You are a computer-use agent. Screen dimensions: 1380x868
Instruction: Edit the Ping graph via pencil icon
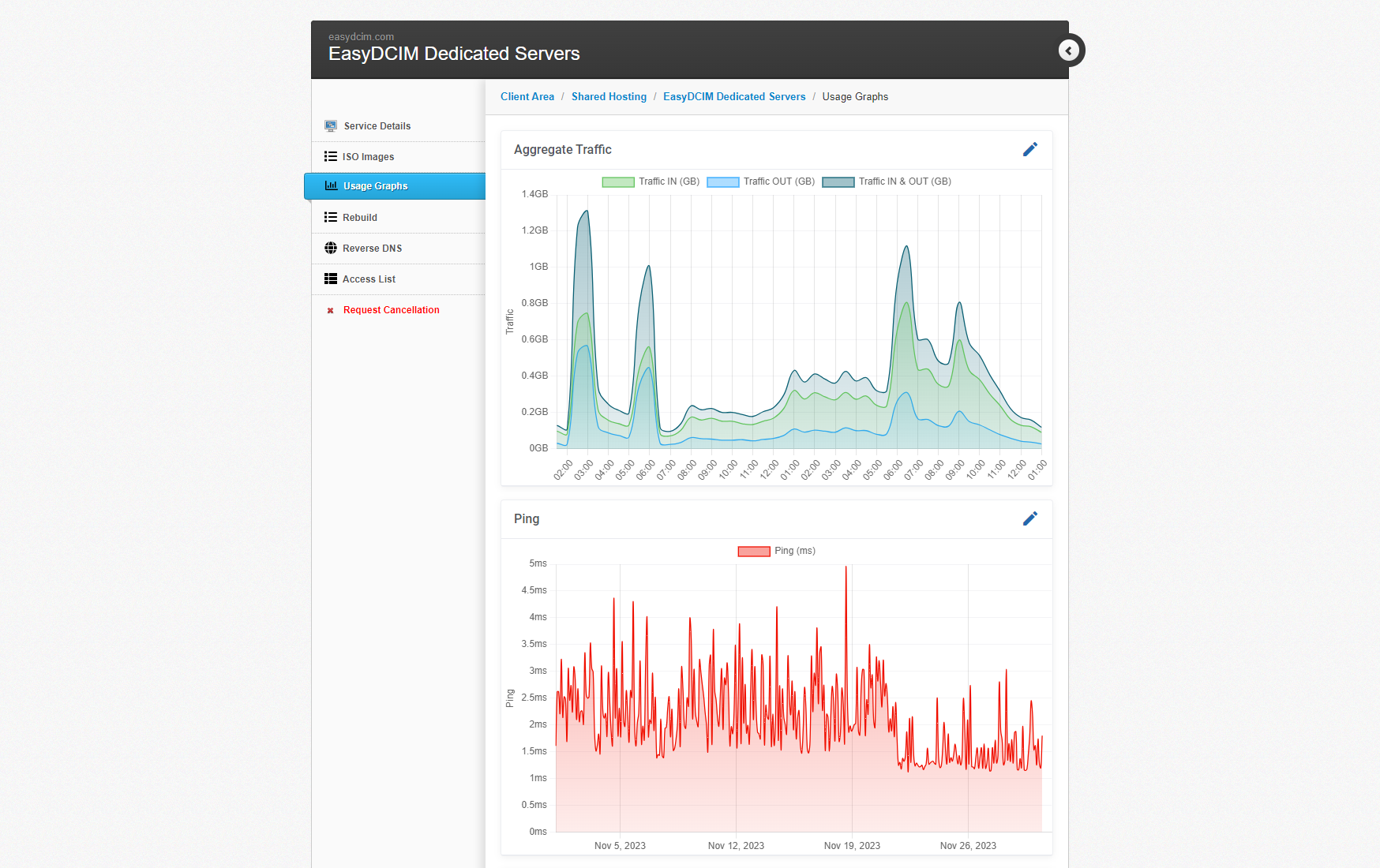click(1030, 518)
